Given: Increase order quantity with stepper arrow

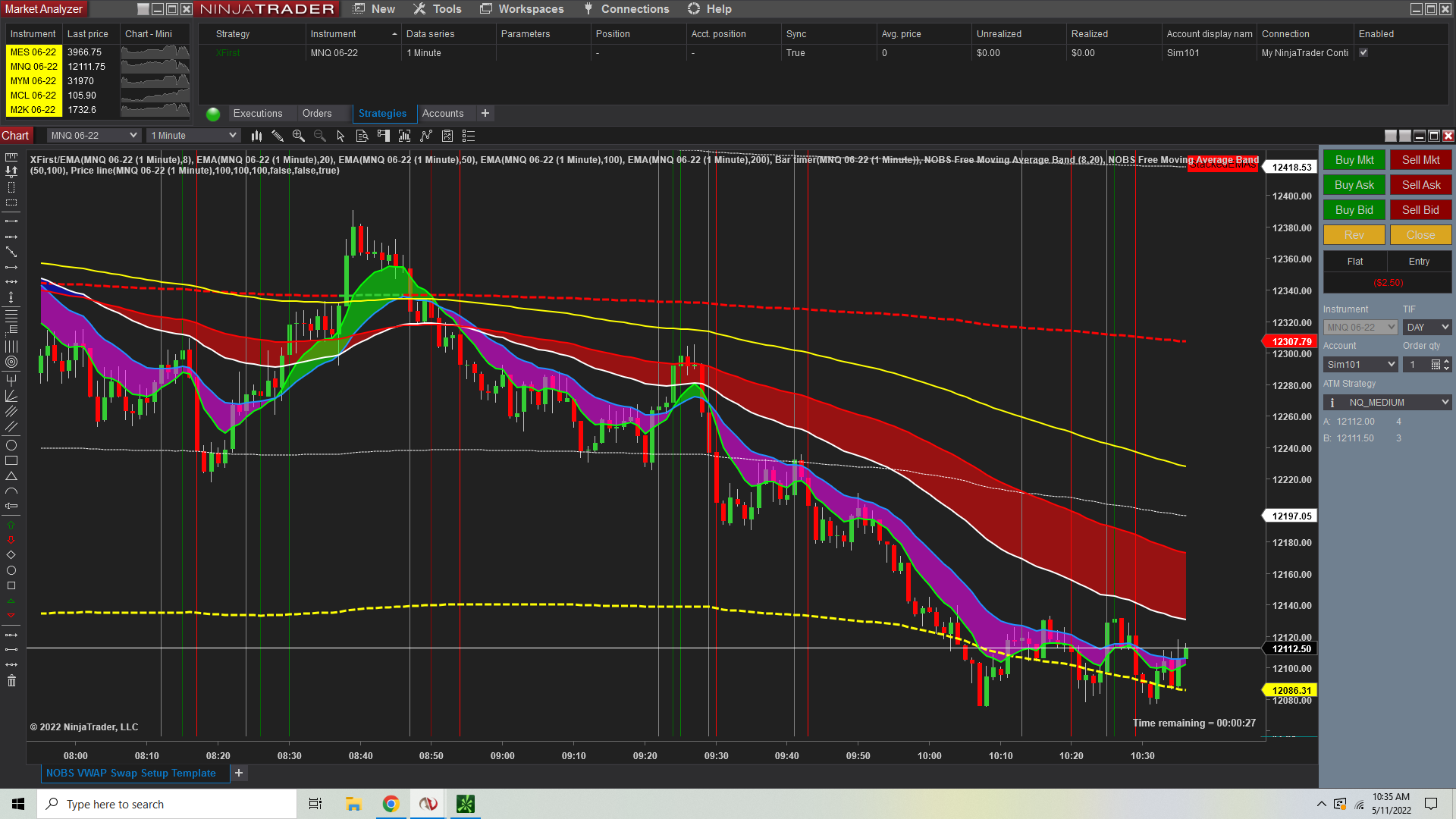Looking at the screenshot, I should click(x=1447, y=361).
